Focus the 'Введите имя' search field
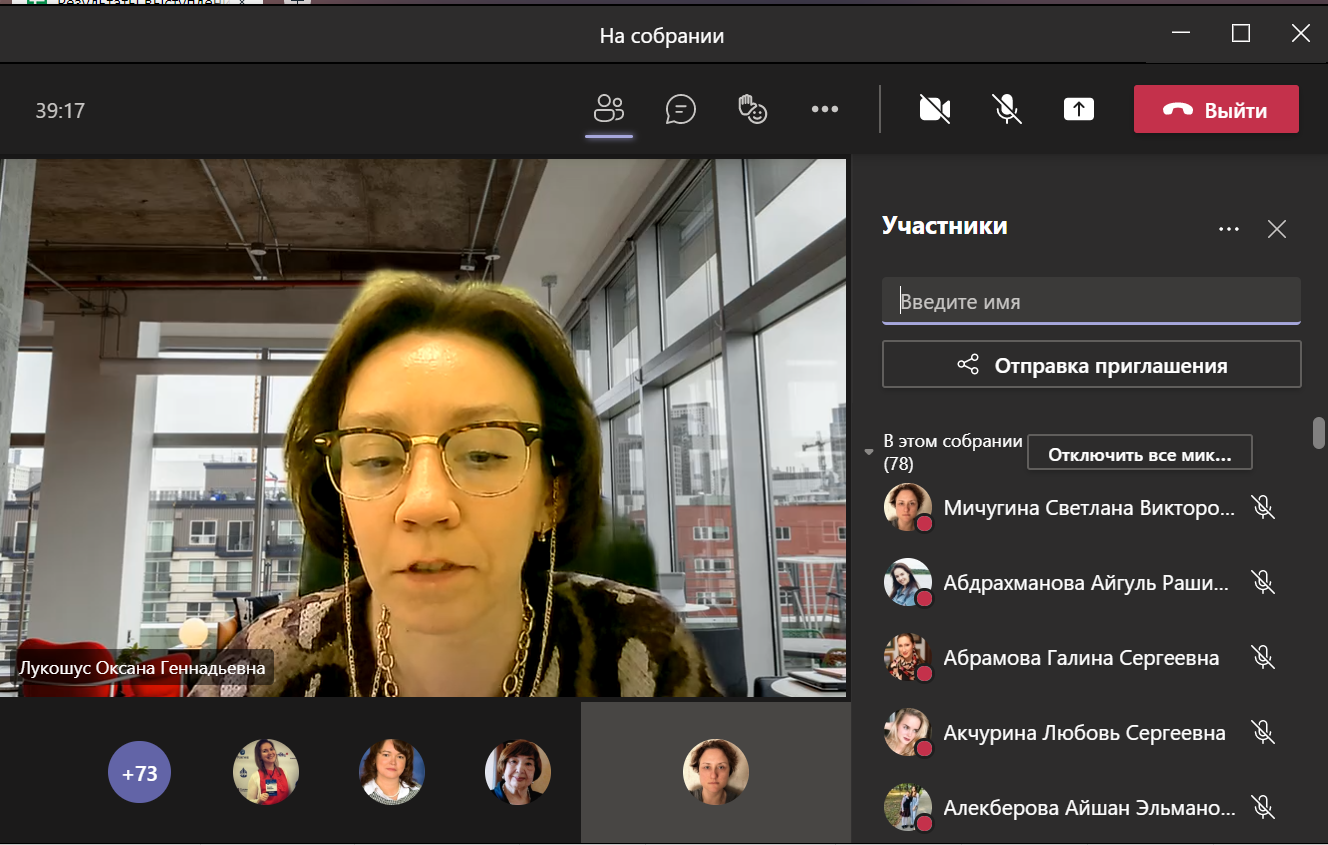The width and height of the screenshot is (1328, 845). (x=1090, y=301)
